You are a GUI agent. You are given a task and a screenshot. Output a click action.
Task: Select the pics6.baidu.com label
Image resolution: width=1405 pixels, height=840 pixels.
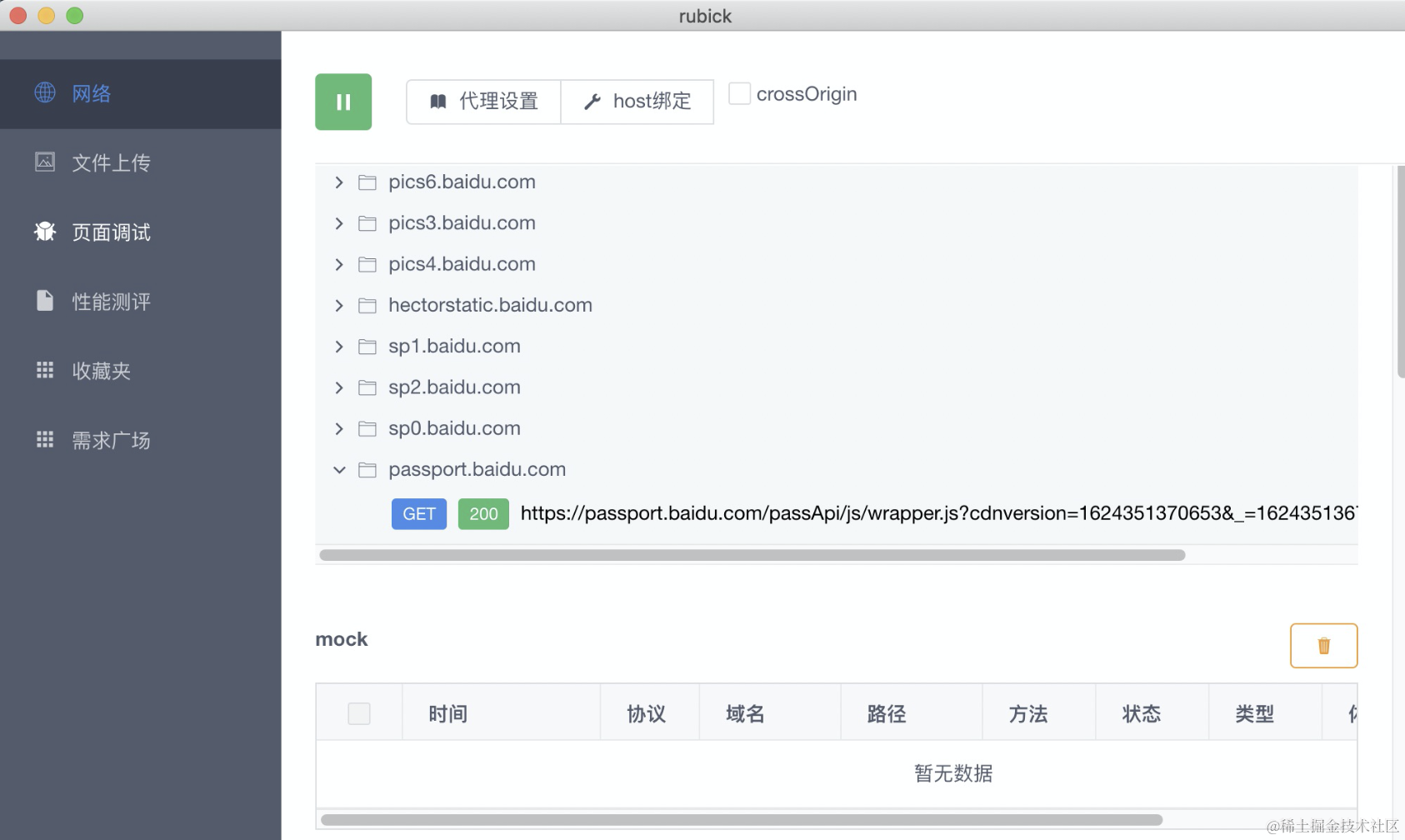(462, 182)
